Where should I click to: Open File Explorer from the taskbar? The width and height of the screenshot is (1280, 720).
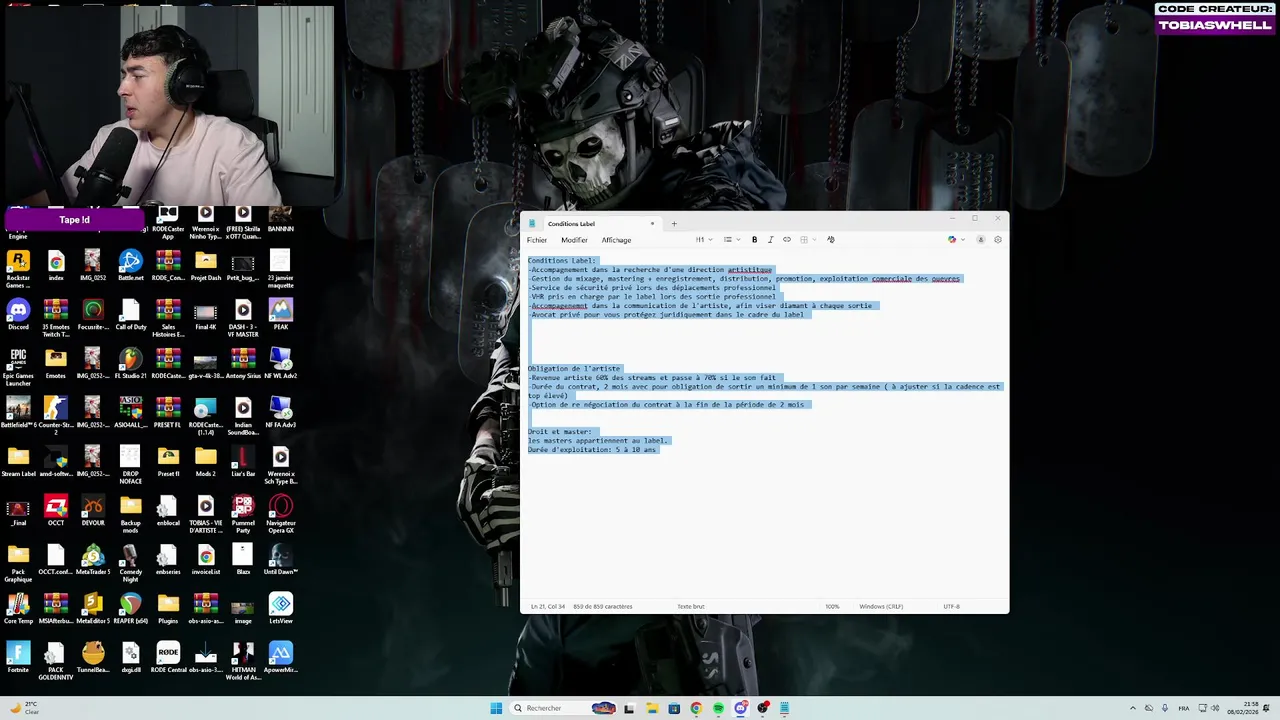click(x=652, y=708)
